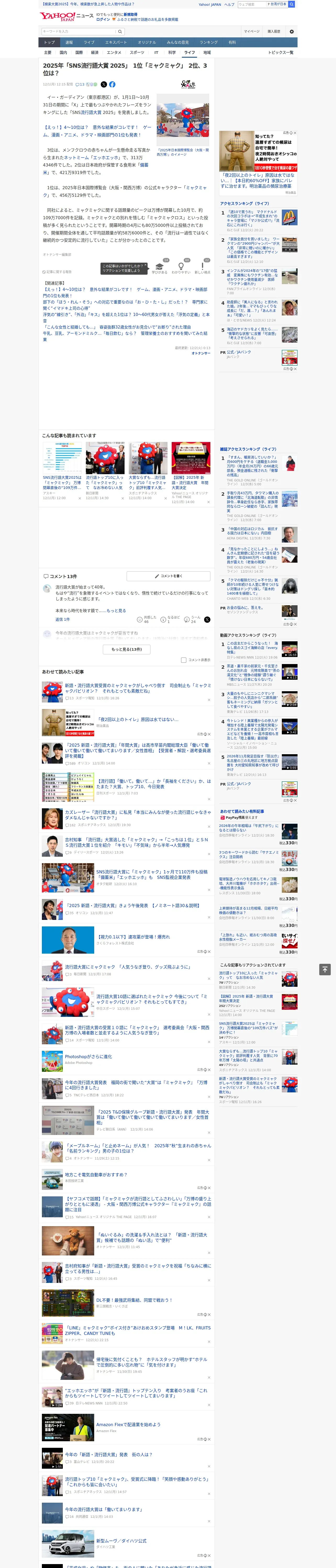Open the 有料 navigation item
The image size is (336, 1568).
(x=232, y=43)
